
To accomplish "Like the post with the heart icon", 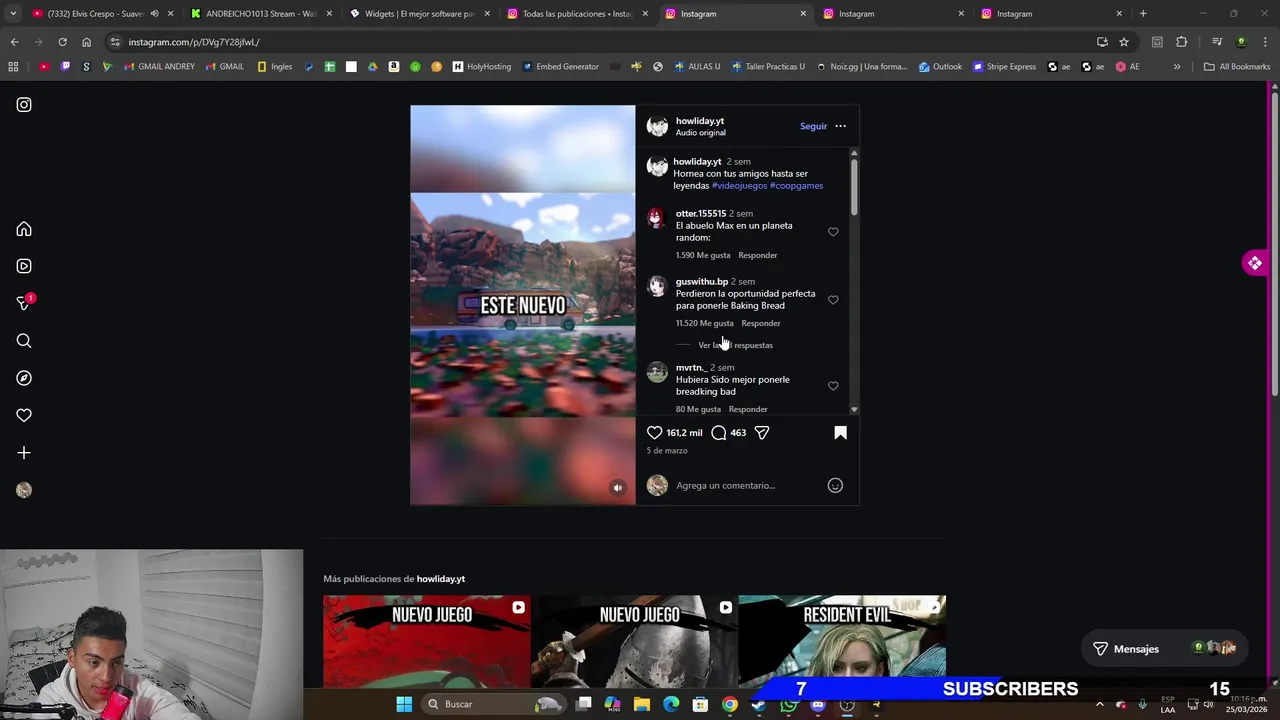I will (x=654, y=432).
